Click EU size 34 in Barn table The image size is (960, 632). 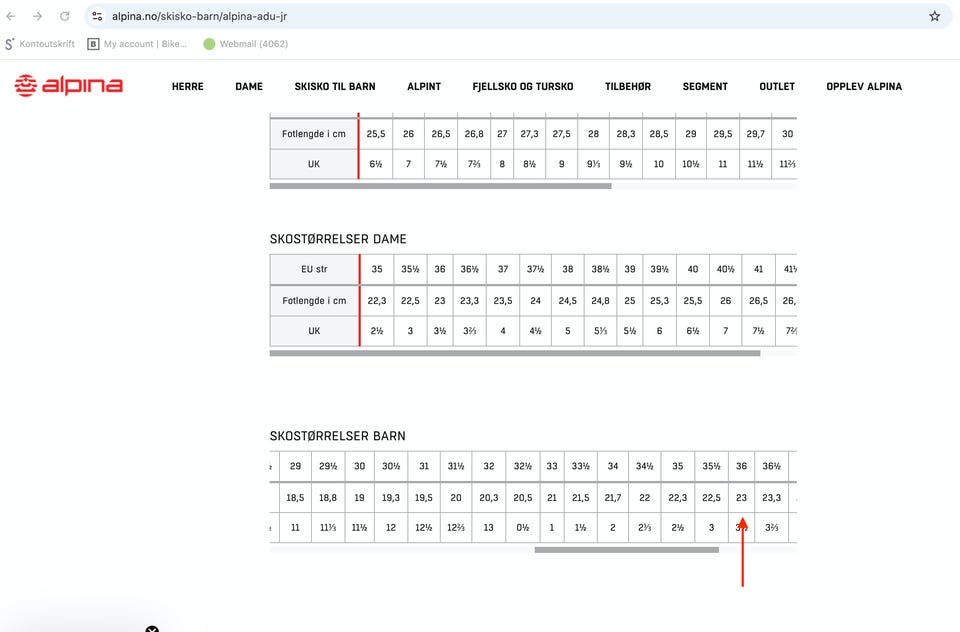613,466
